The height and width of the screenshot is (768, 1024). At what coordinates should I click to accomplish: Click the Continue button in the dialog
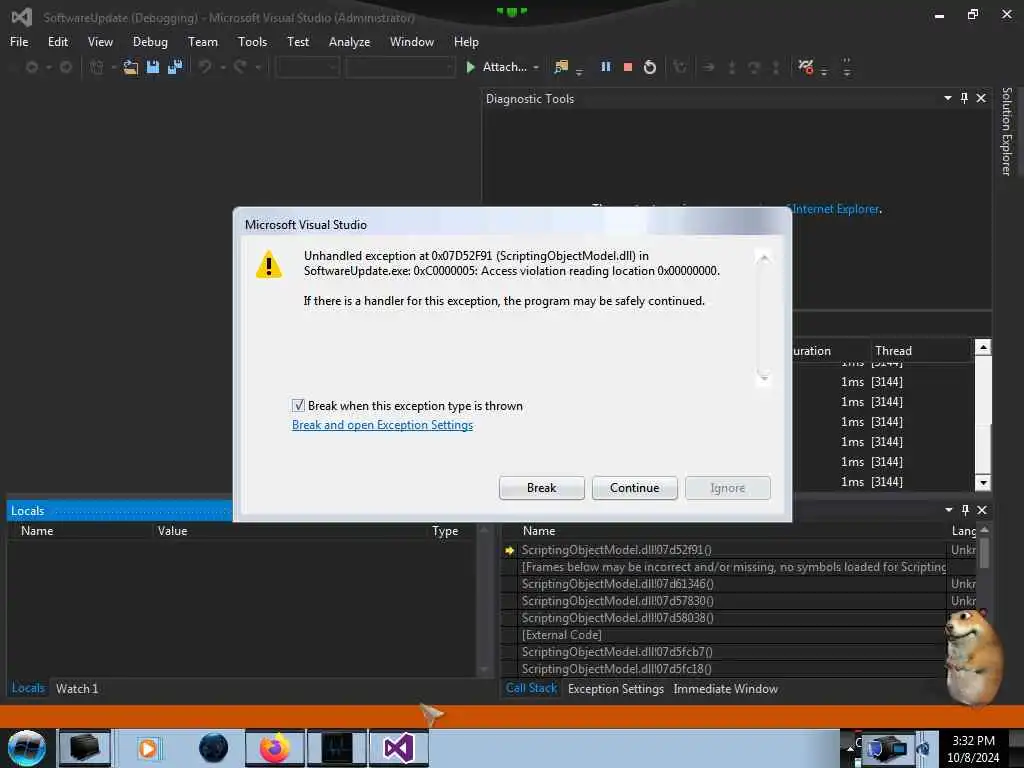click(x=634, y=488)
